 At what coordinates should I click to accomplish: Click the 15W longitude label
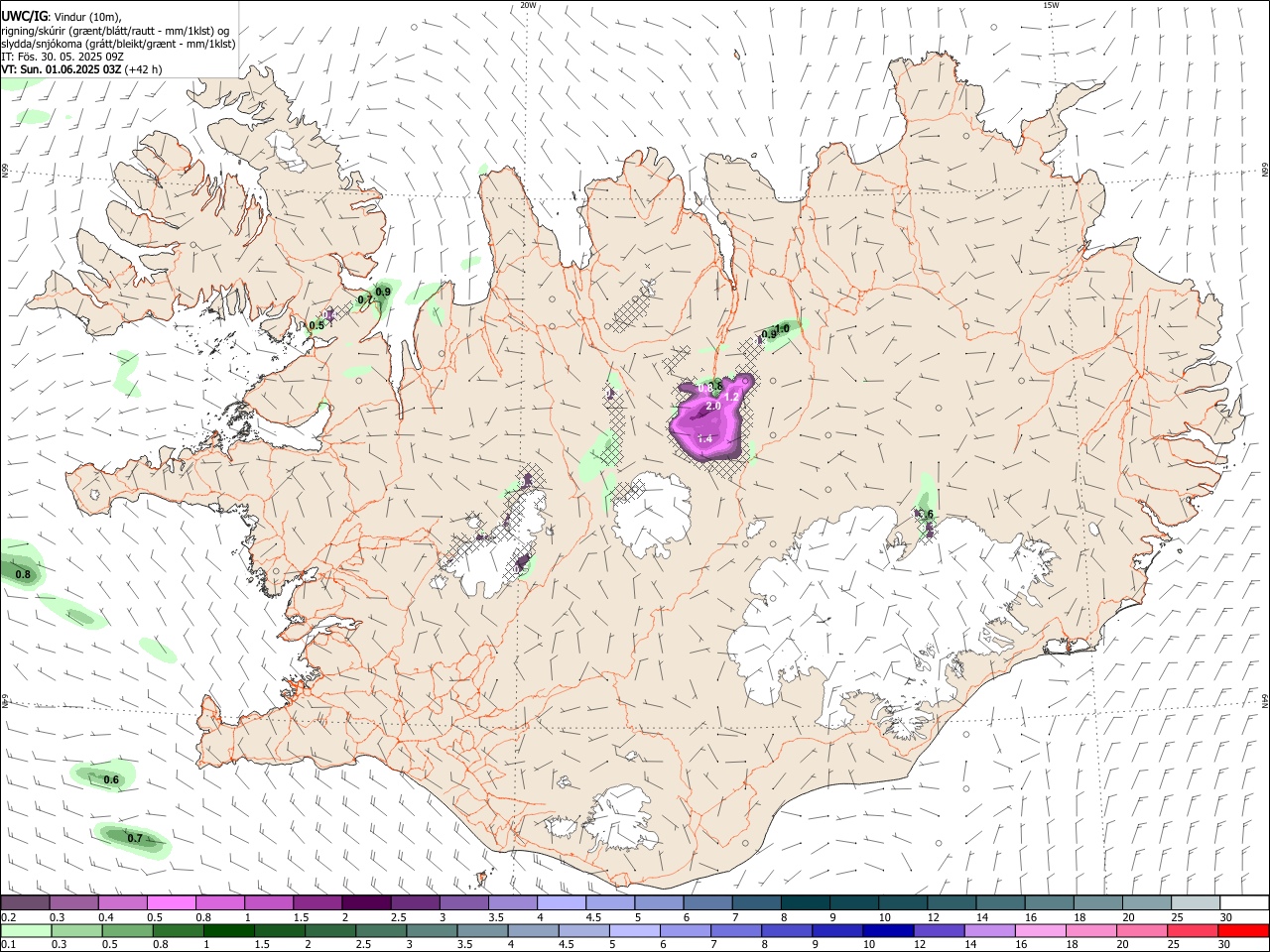tap(1050, 5)
